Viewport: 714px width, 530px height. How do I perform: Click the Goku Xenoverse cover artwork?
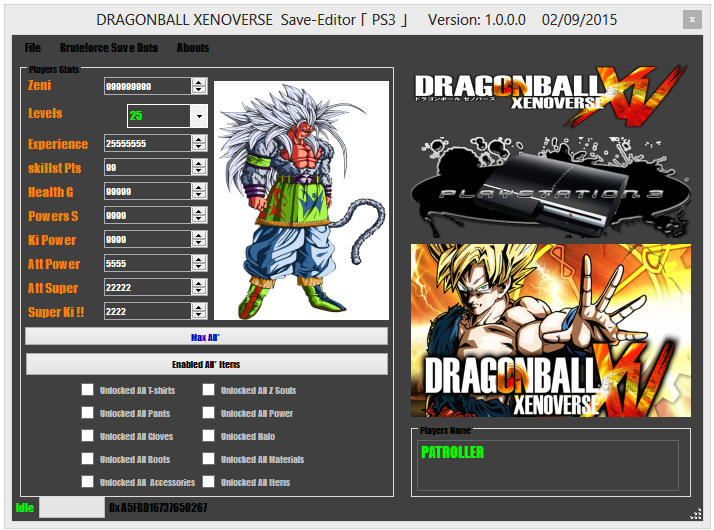click(550, 330)
